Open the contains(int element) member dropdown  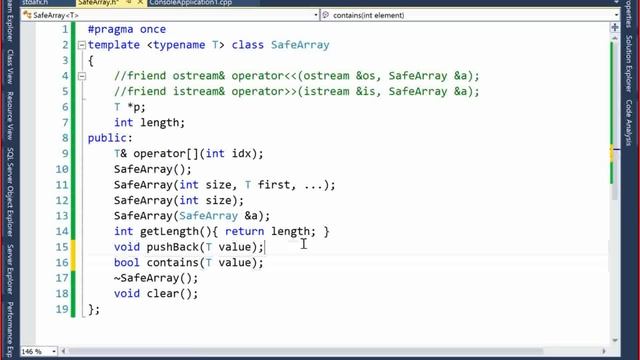click(616, 15)
